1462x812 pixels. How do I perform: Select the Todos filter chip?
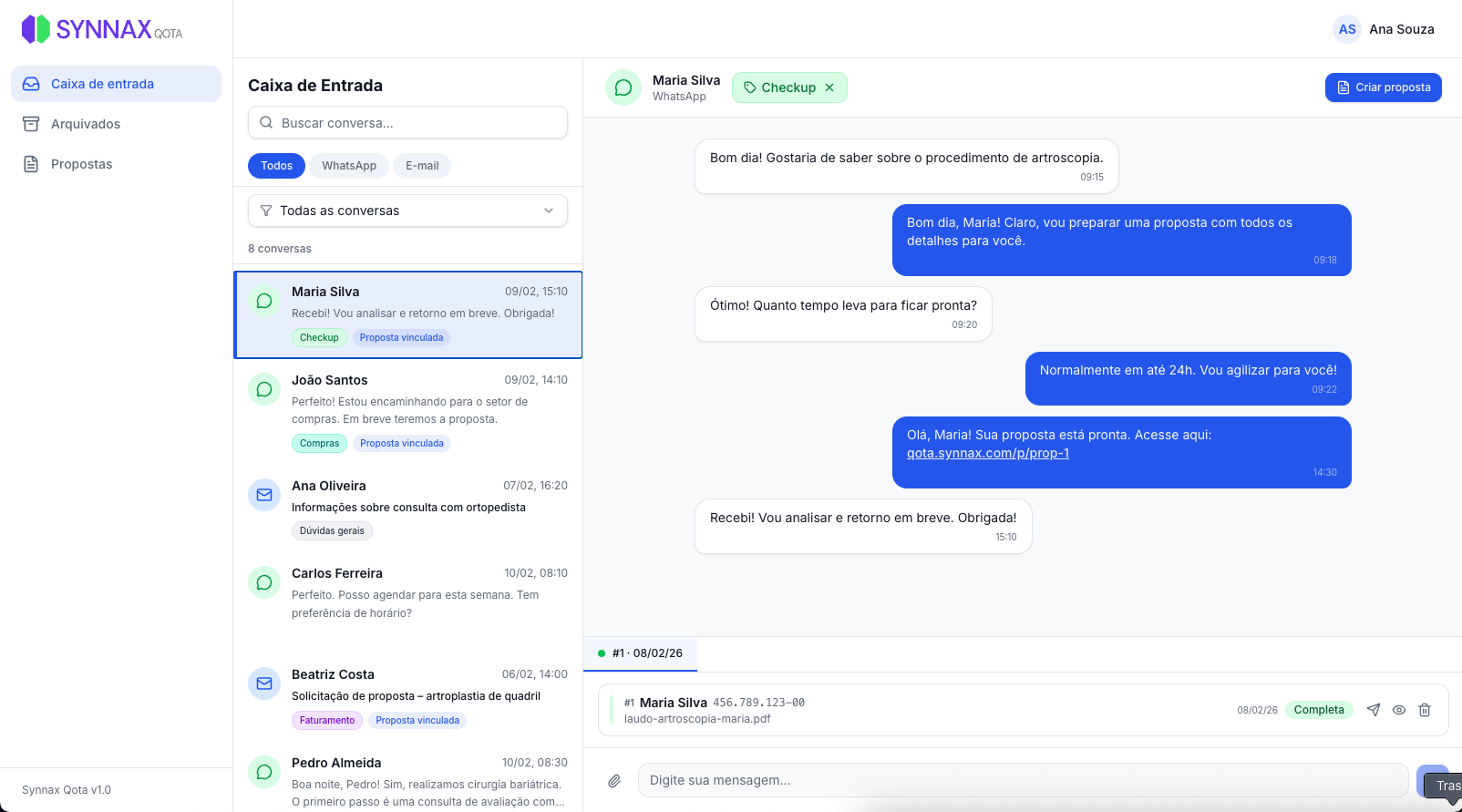point(276,166)
